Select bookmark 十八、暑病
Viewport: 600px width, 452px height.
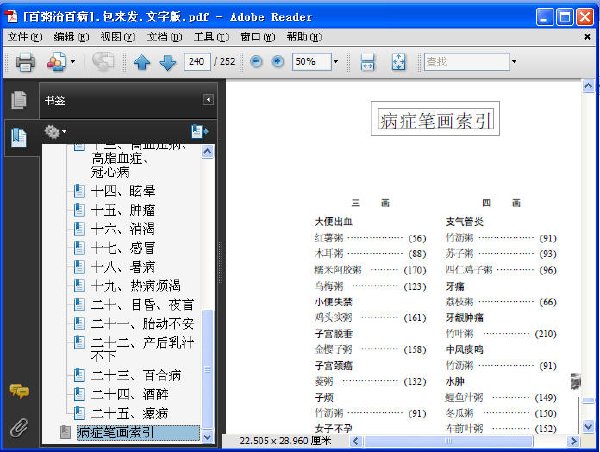pyautogui.click(x=123, y=267)
